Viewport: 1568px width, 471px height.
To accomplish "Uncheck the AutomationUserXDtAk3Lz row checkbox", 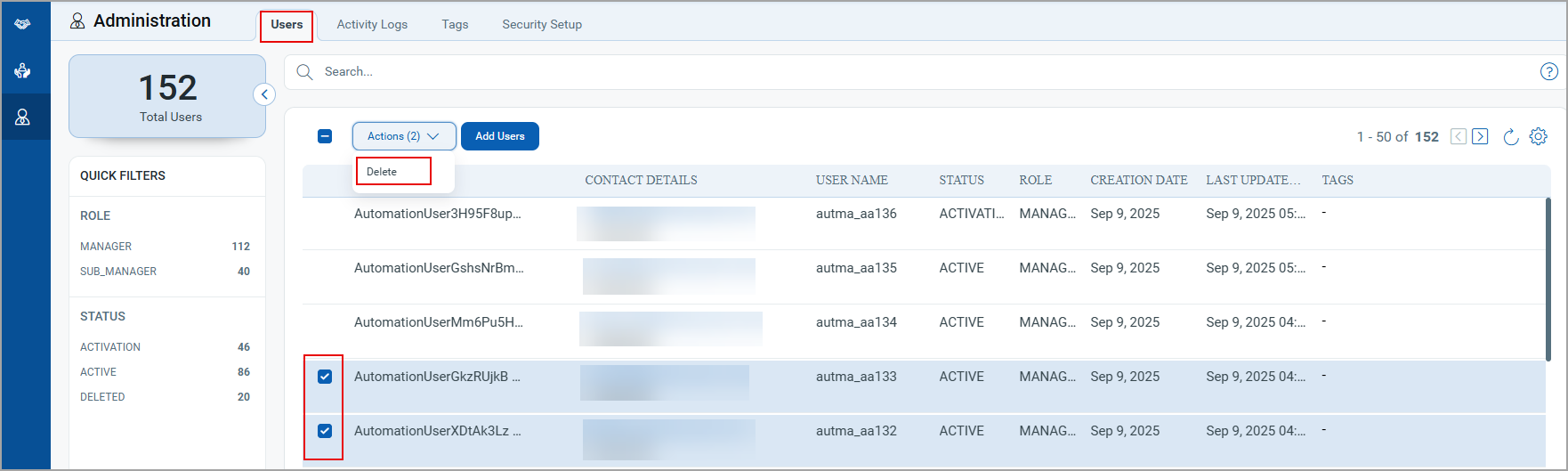I will (325, 431).
